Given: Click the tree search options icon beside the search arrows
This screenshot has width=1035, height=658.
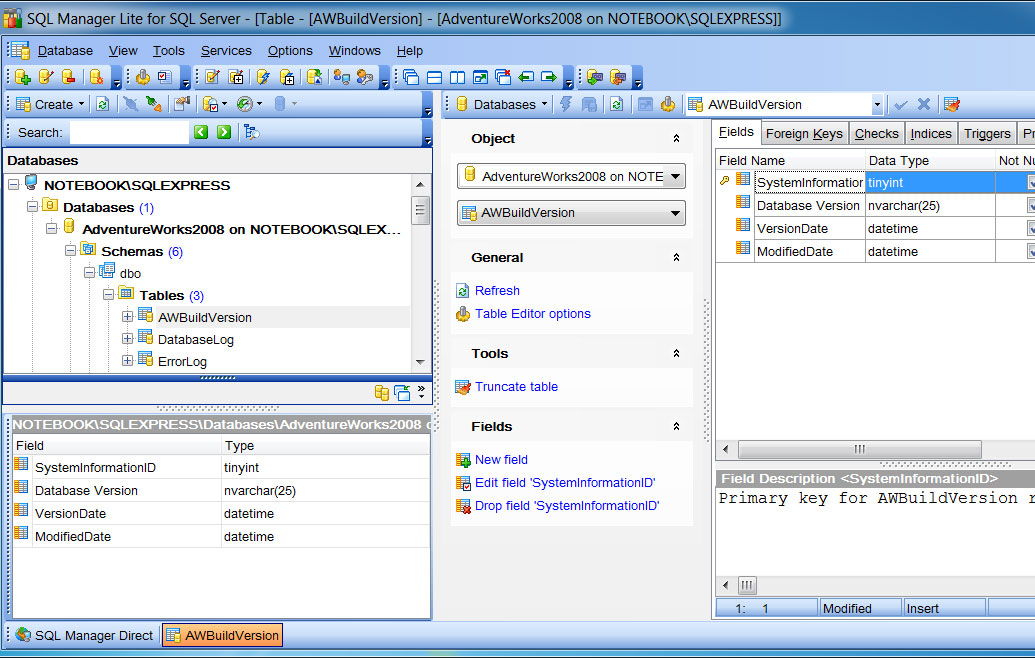Looking at the screenshot, I should [x=251, y=132].
